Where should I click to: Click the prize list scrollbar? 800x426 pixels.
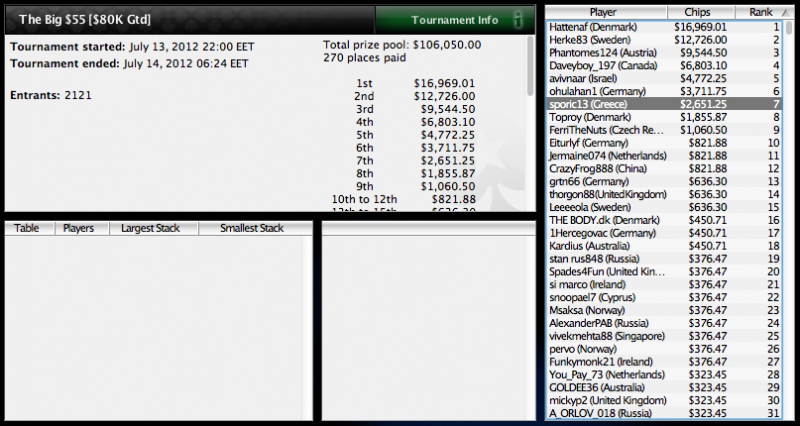click(x=531, y=122)
